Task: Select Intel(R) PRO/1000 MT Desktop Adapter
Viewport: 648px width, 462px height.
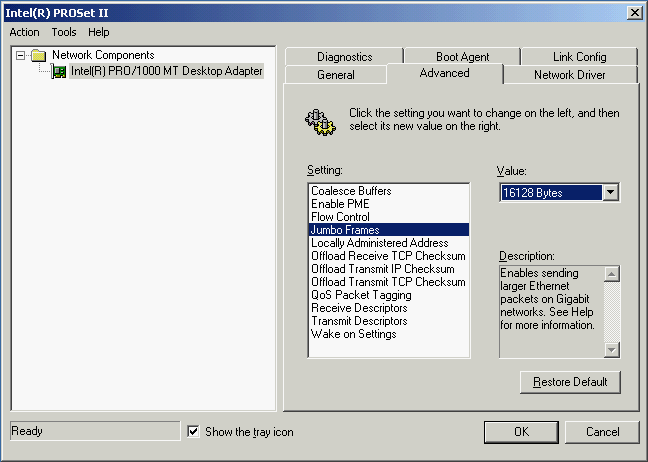Action: tap(167, 71)
